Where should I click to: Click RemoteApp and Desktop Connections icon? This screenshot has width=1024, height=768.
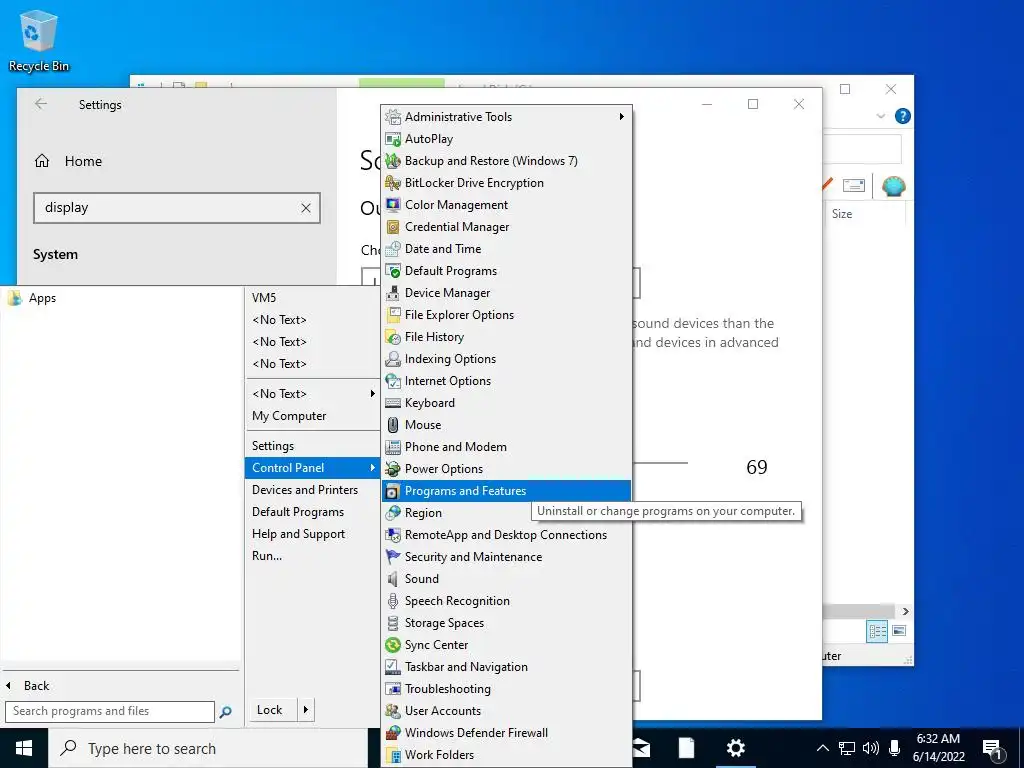click(392, 535)
